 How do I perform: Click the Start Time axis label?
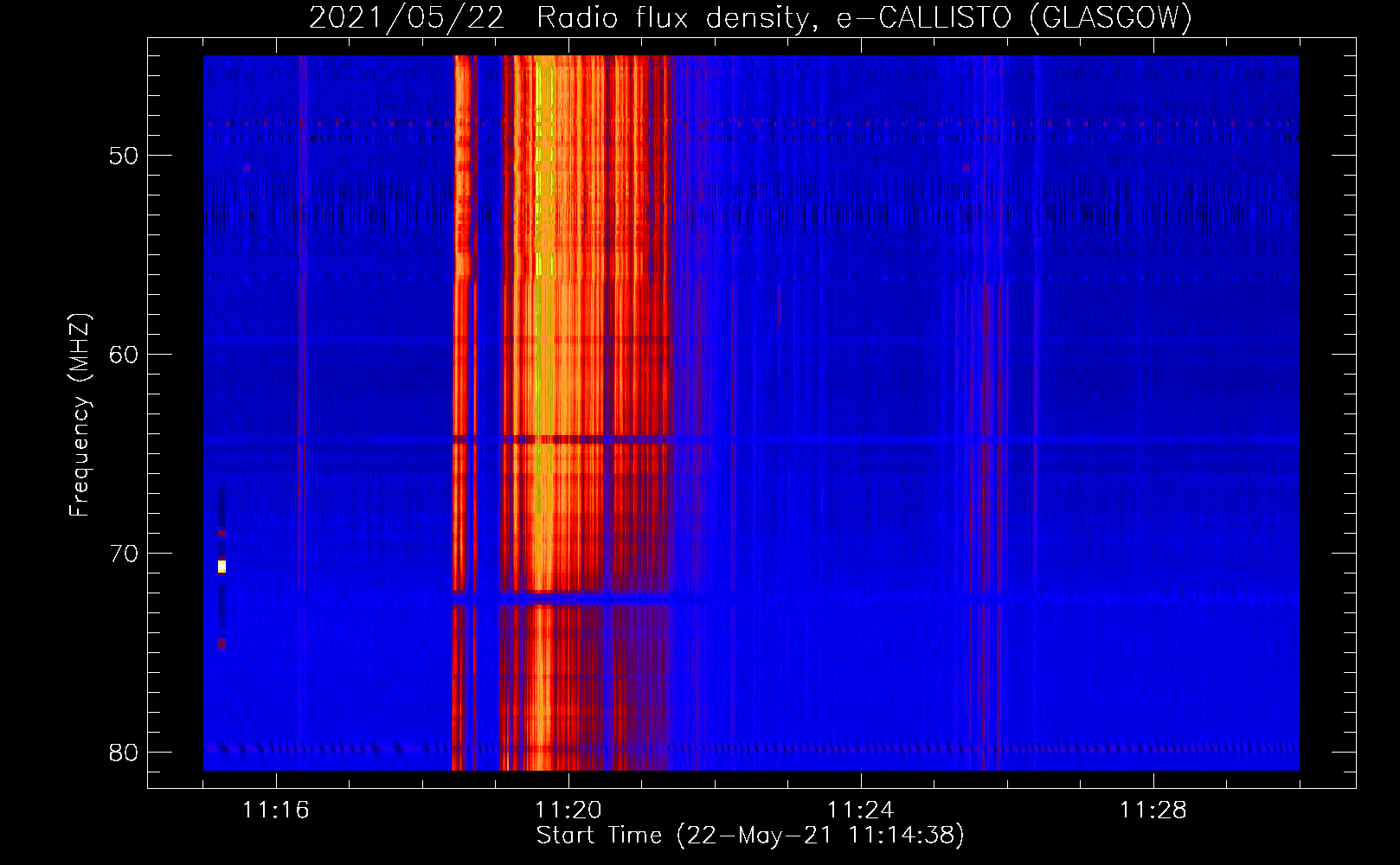coord(750,836)
